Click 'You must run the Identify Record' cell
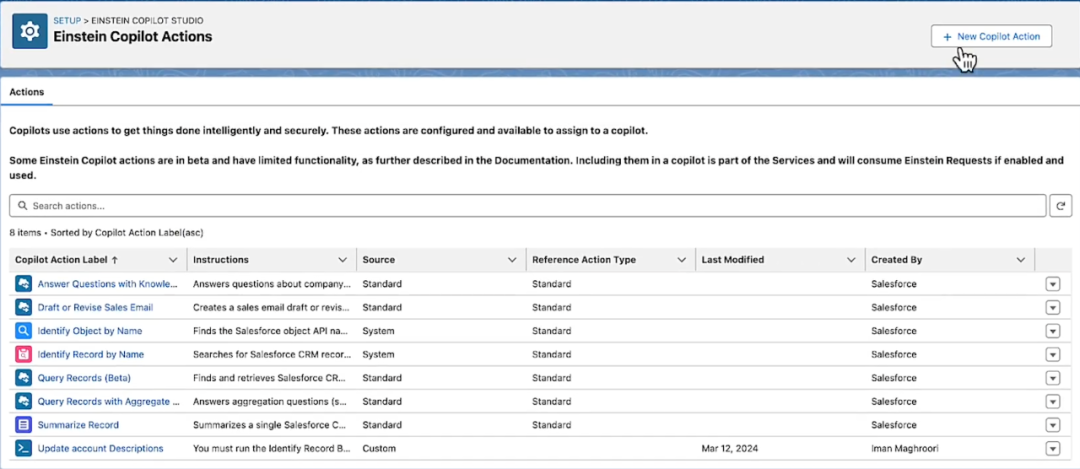 272,448
